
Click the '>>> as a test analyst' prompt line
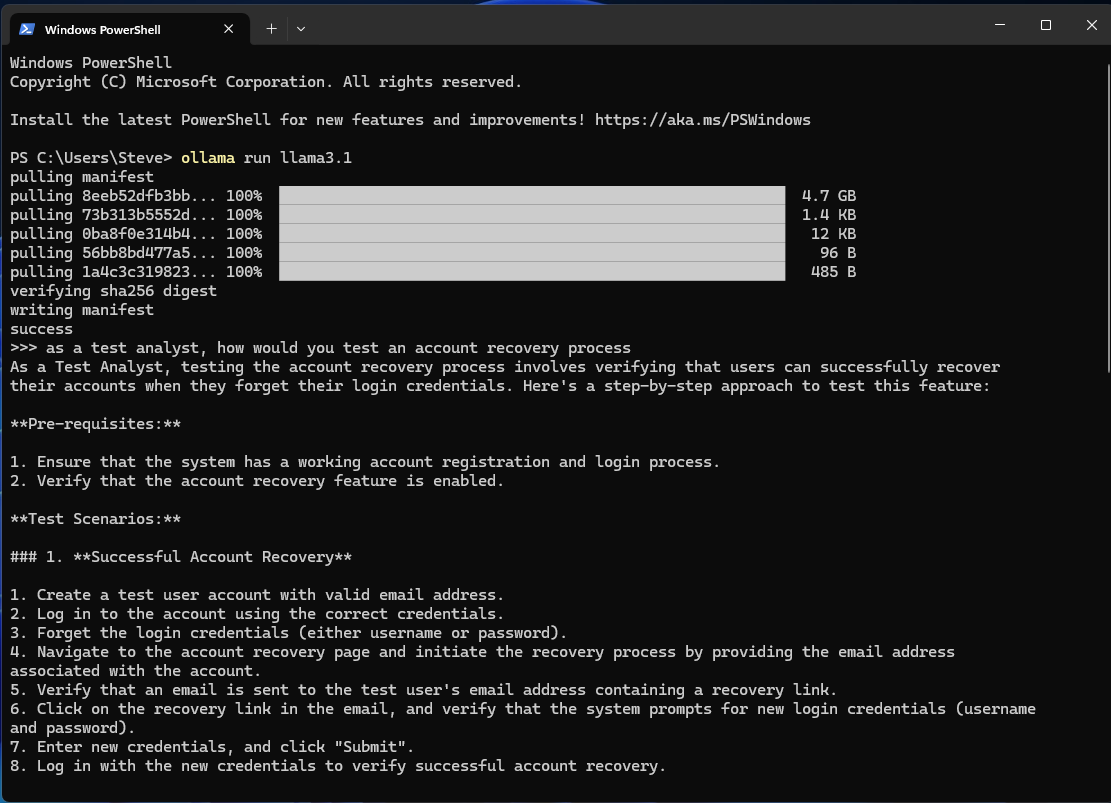[320, 348]
